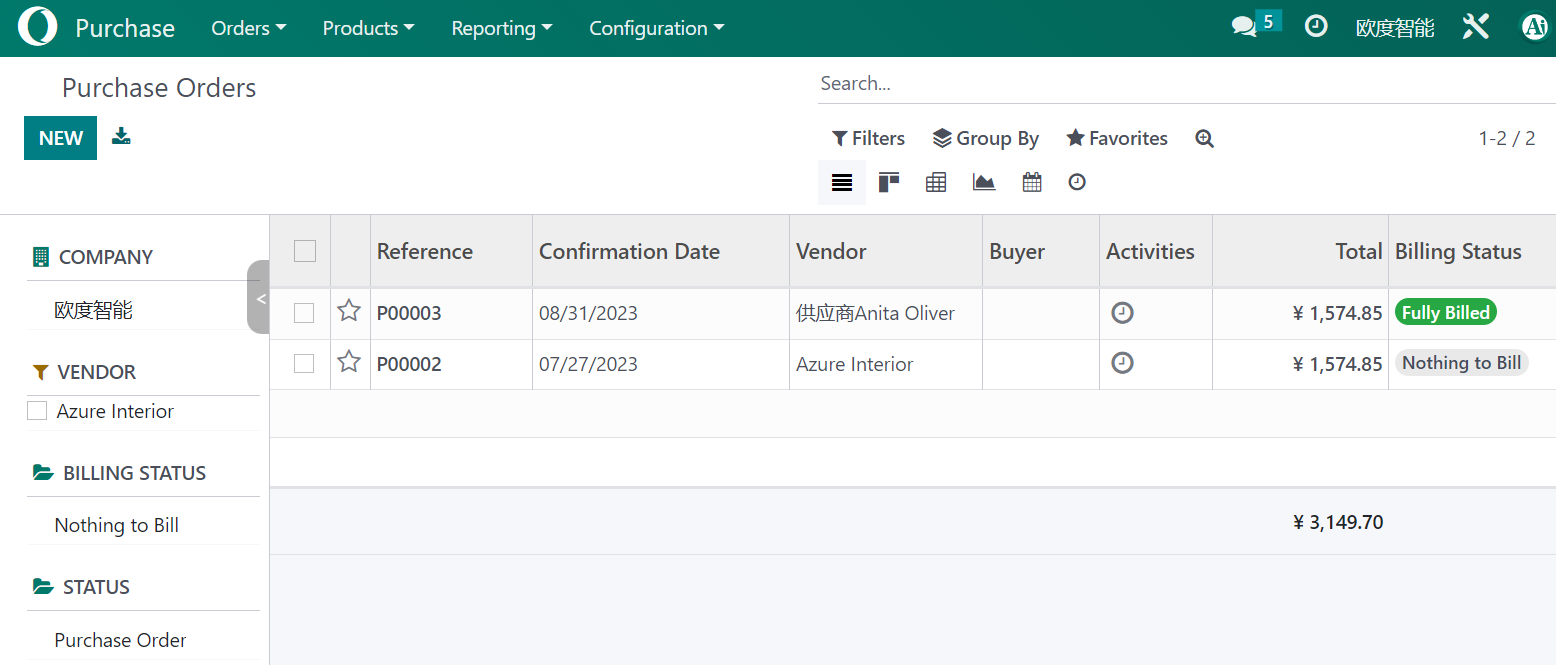Image resolution: width=1556 pixels, height=665 pixels.
Task: Switch to list view
Action: click(842, 182)
